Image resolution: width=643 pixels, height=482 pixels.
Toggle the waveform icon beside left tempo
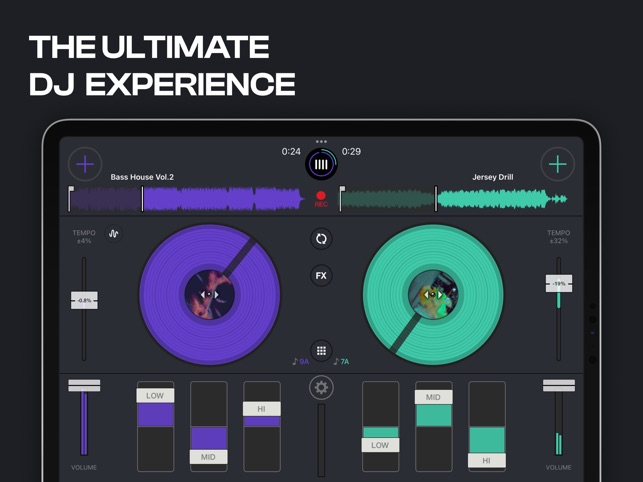pos(114,234)
